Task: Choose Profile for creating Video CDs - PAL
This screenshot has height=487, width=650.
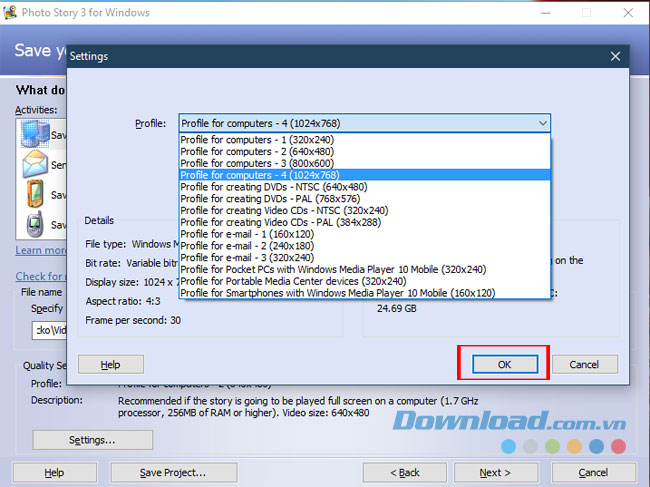Action: coord(280,223)
